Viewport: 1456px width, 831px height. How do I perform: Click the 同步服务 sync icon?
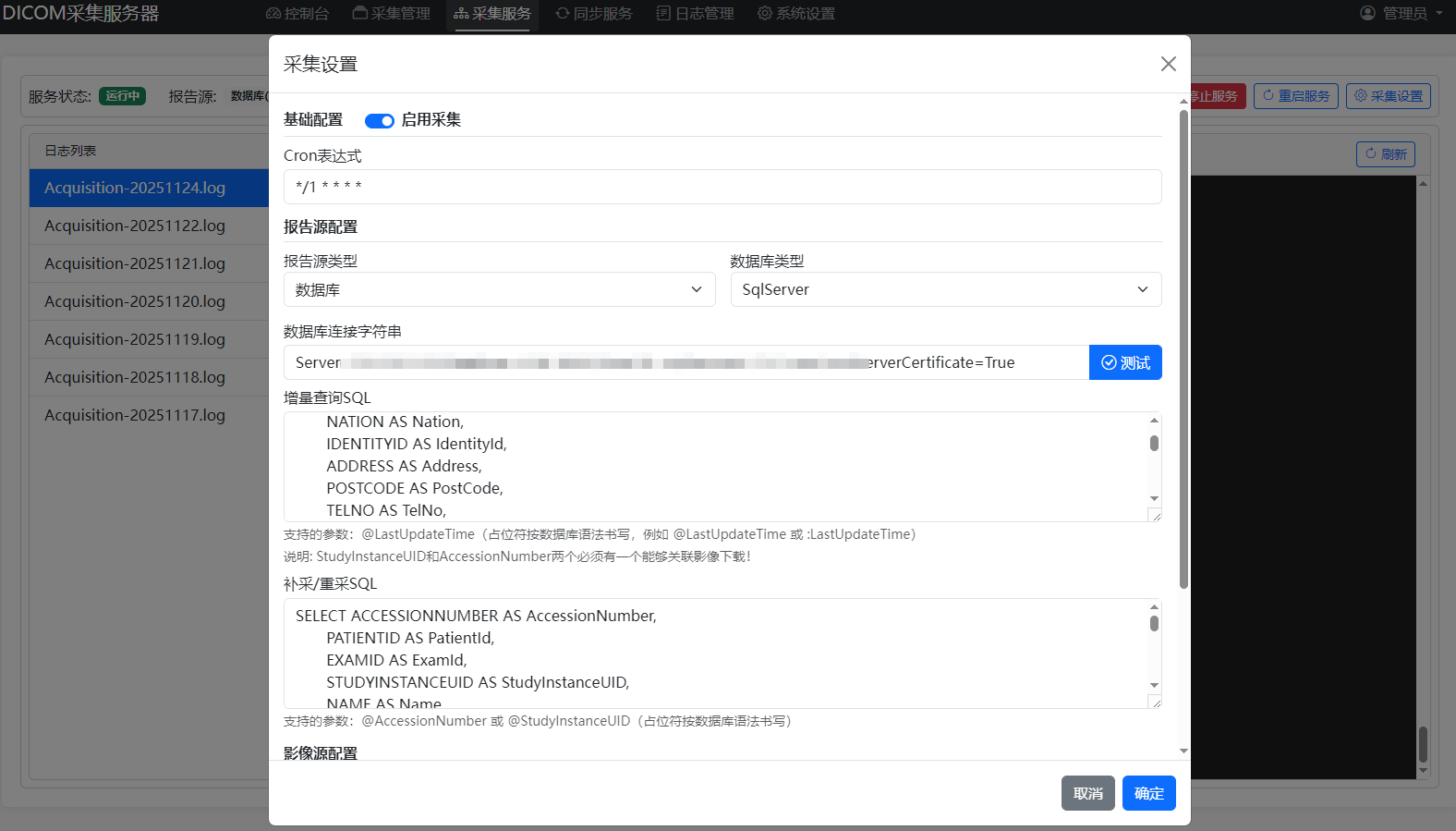click(563, 14)
